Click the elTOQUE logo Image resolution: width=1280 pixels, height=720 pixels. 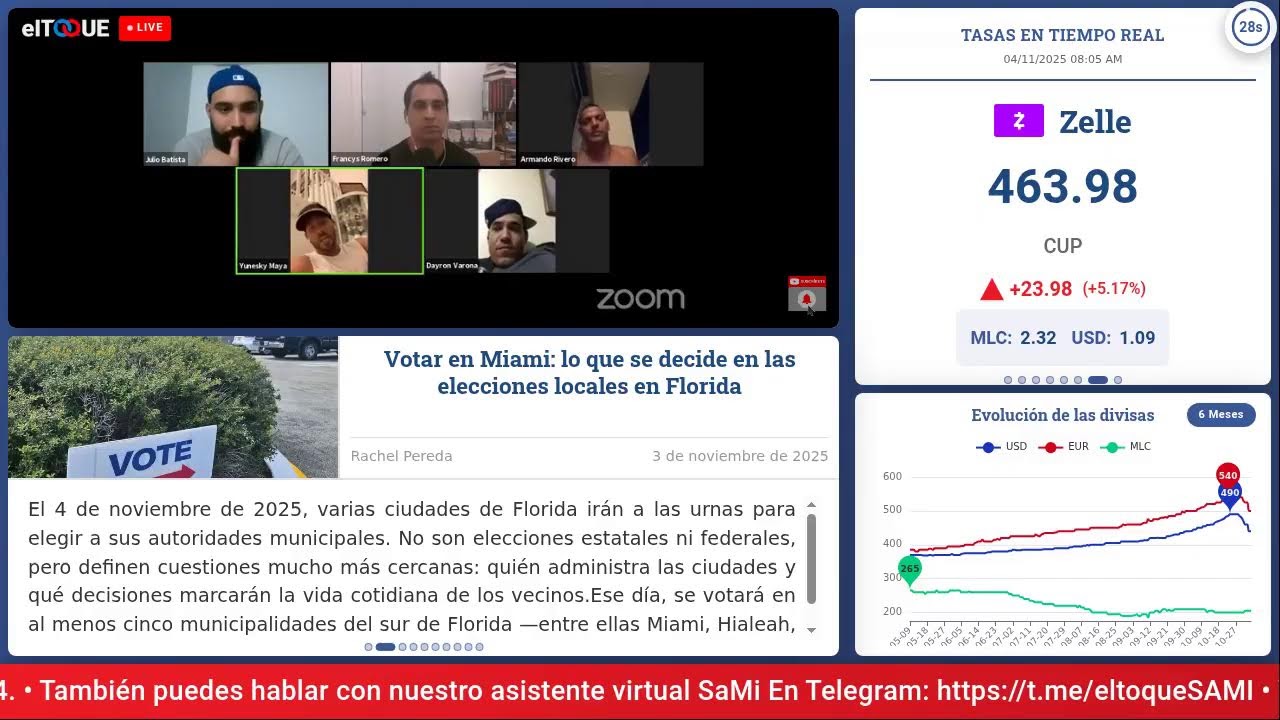point(65,28)
